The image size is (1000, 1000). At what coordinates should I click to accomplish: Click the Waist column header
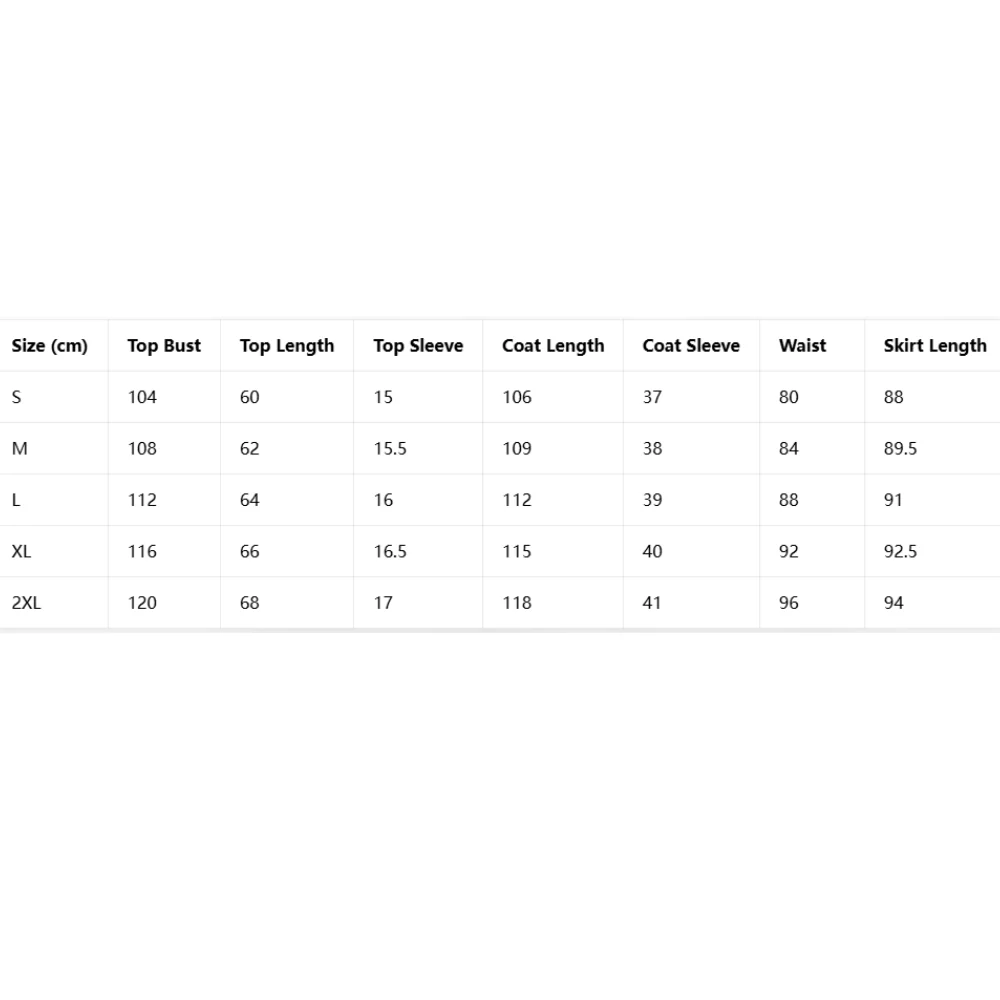point(802,346)
